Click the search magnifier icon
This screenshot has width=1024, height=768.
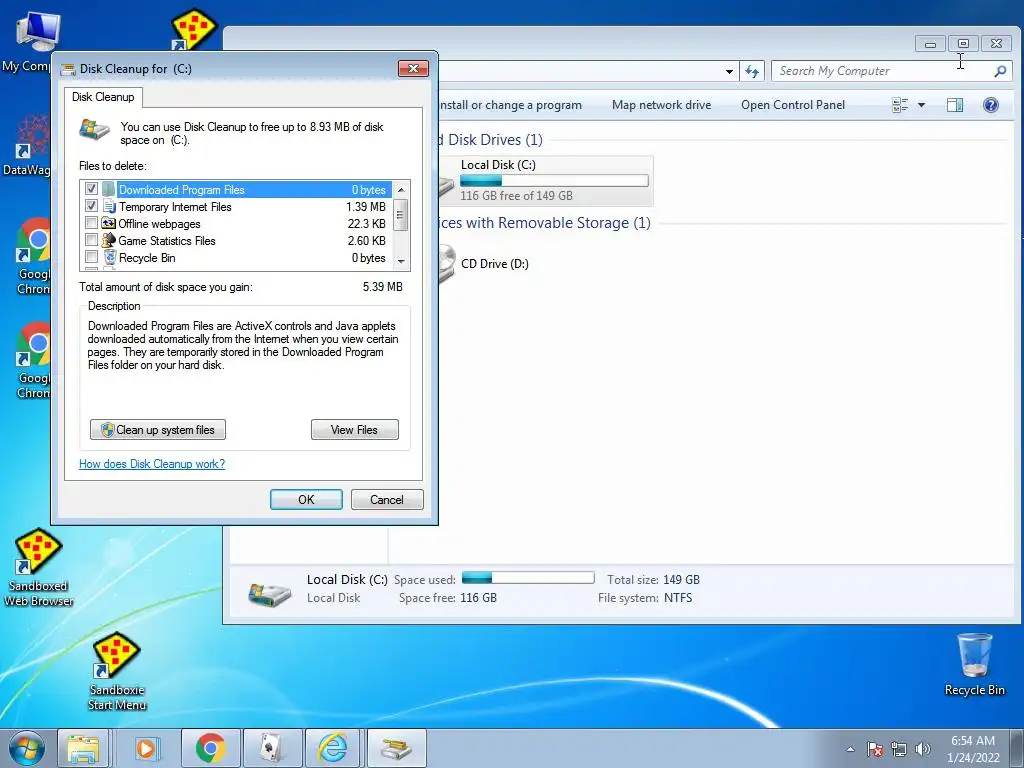click(1000, 71)
